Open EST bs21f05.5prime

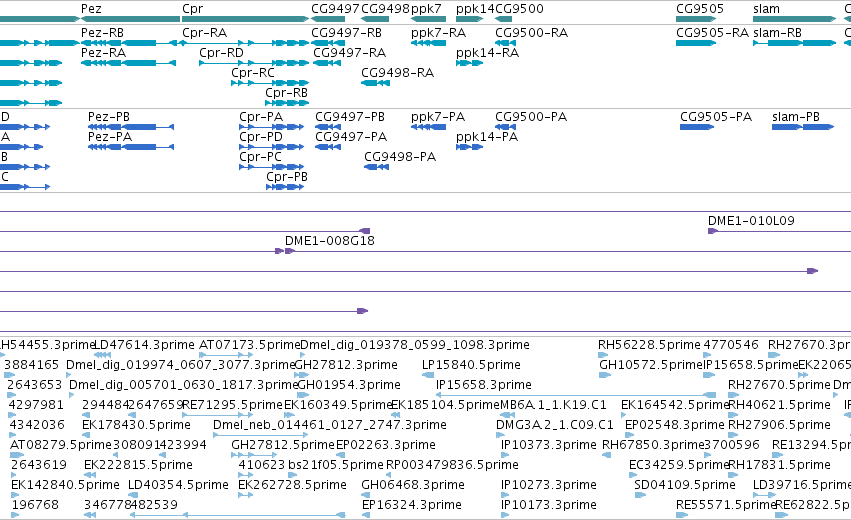[x=336, y=465]
